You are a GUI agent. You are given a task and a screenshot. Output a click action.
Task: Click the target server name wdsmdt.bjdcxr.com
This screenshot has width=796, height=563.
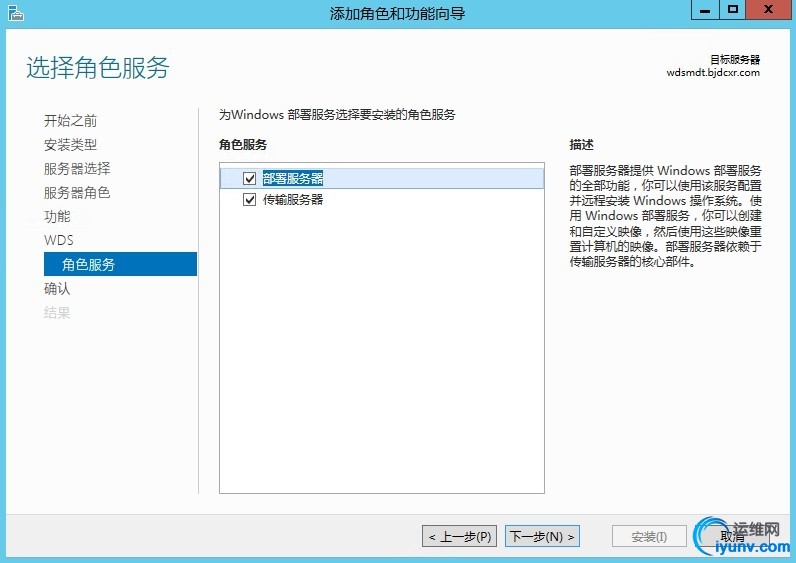point(713,73)
